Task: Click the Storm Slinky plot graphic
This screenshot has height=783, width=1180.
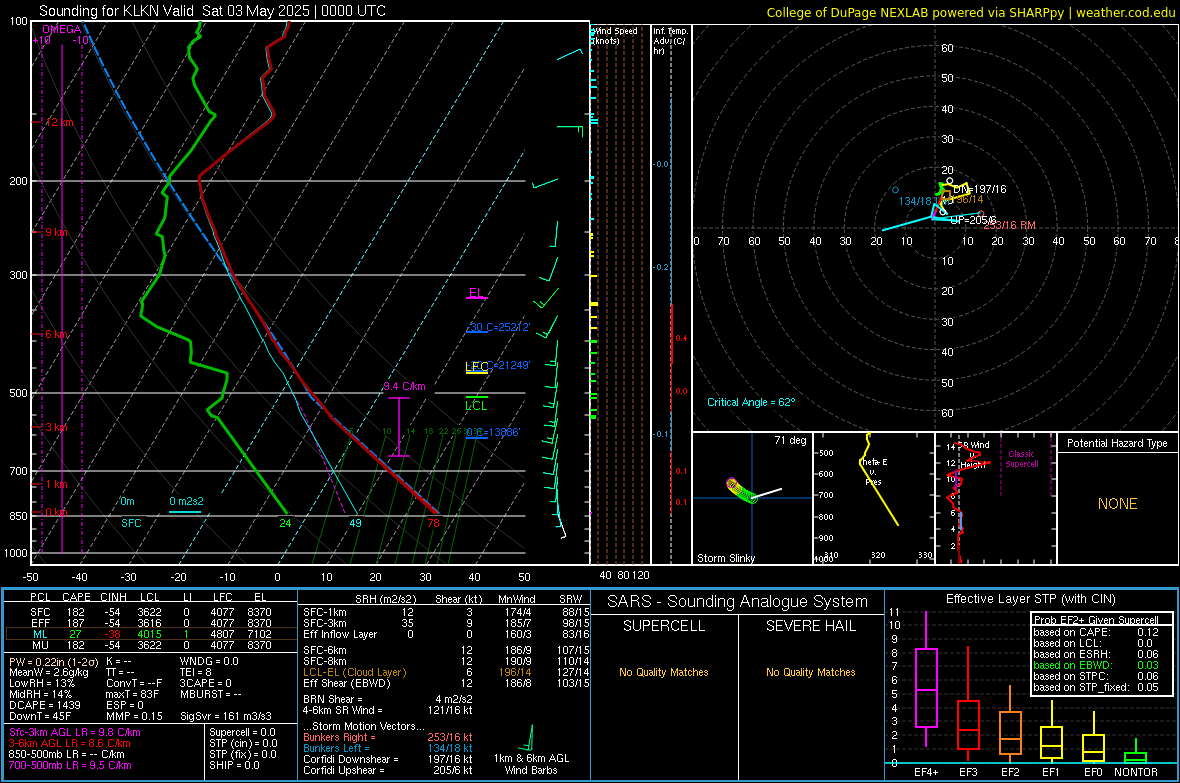Action: [x=752, y=498]
